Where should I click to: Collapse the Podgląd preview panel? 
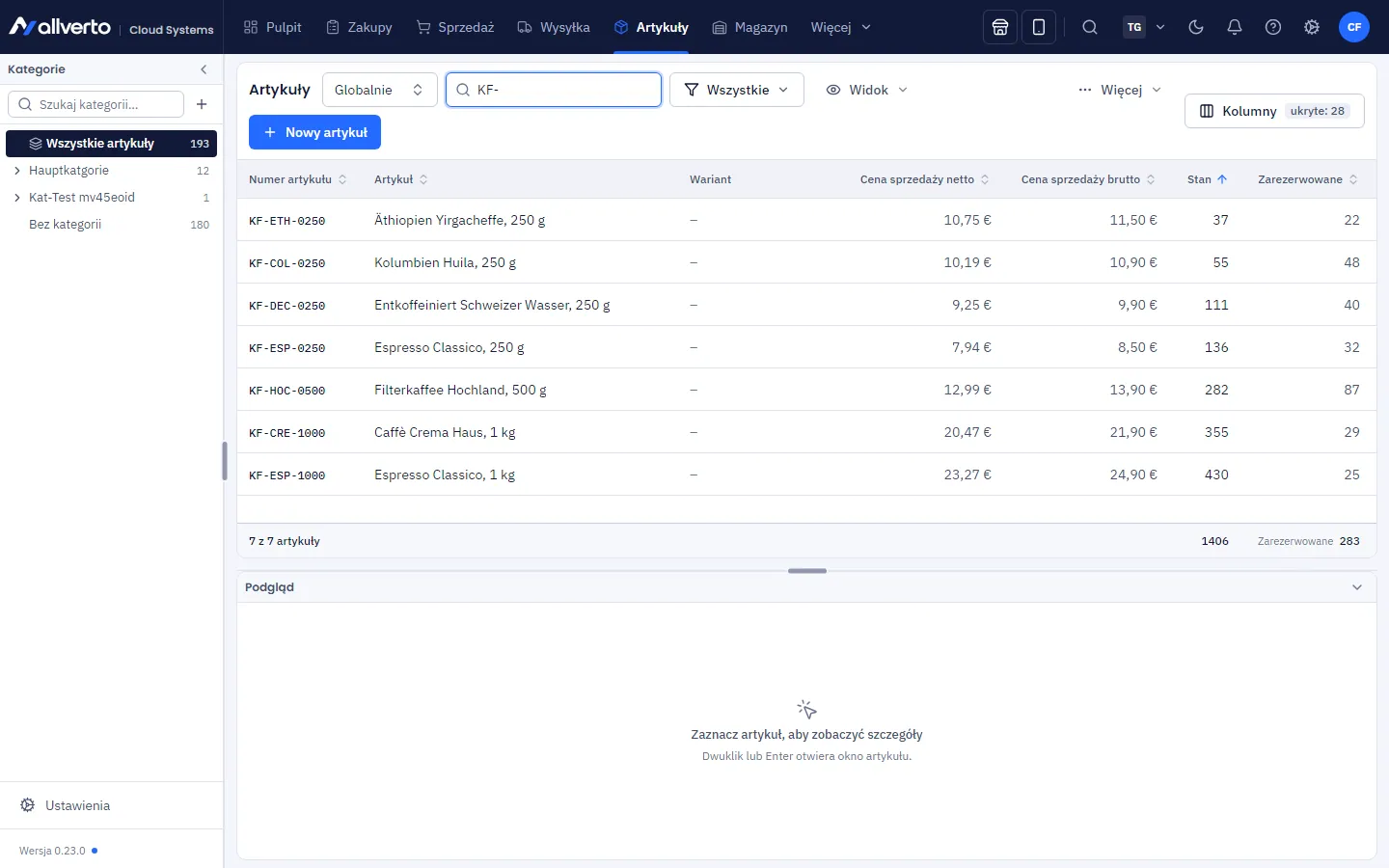click(x=1357, y=587)
